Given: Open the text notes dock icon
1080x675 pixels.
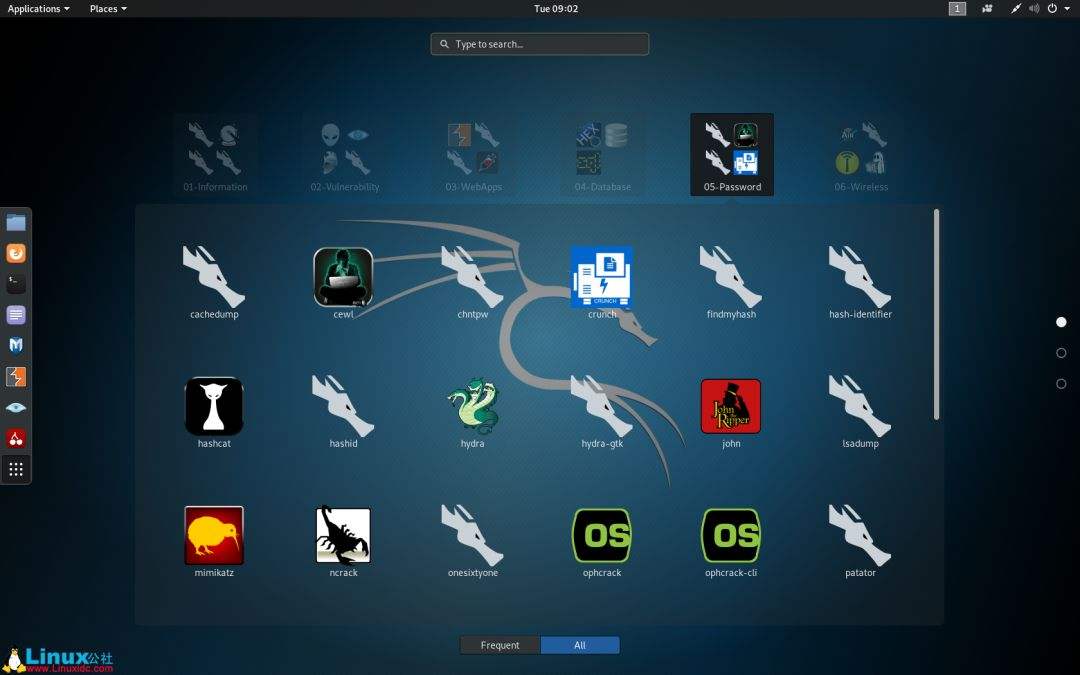Looking at the screenshot, I should pos(16,315).
